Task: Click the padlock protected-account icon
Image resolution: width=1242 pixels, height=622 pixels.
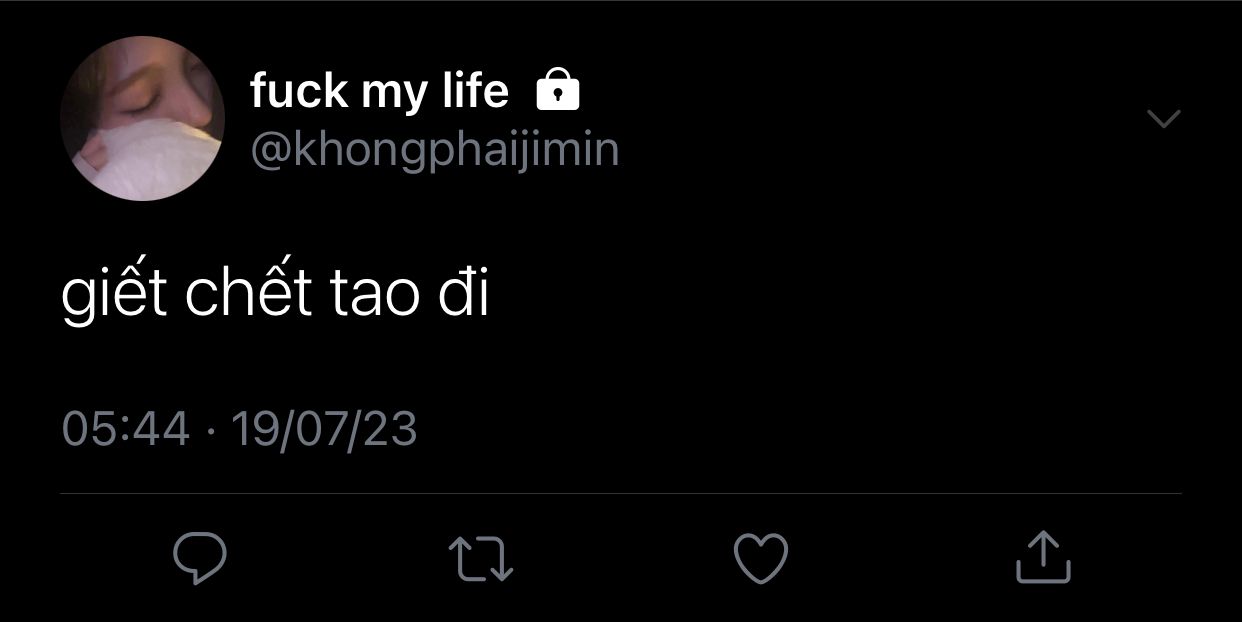Action: pos(558,91)
